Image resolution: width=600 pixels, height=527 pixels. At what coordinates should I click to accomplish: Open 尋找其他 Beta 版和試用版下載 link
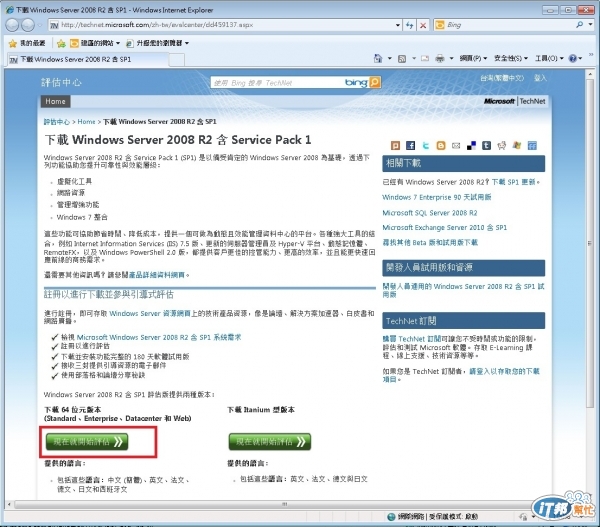(x=430, y=243)
